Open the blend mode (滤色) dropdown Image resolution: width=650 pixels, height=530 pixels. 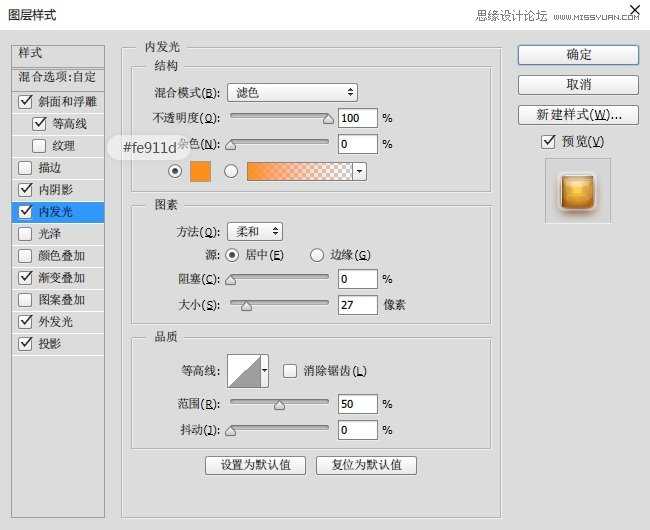coord(292,93)
